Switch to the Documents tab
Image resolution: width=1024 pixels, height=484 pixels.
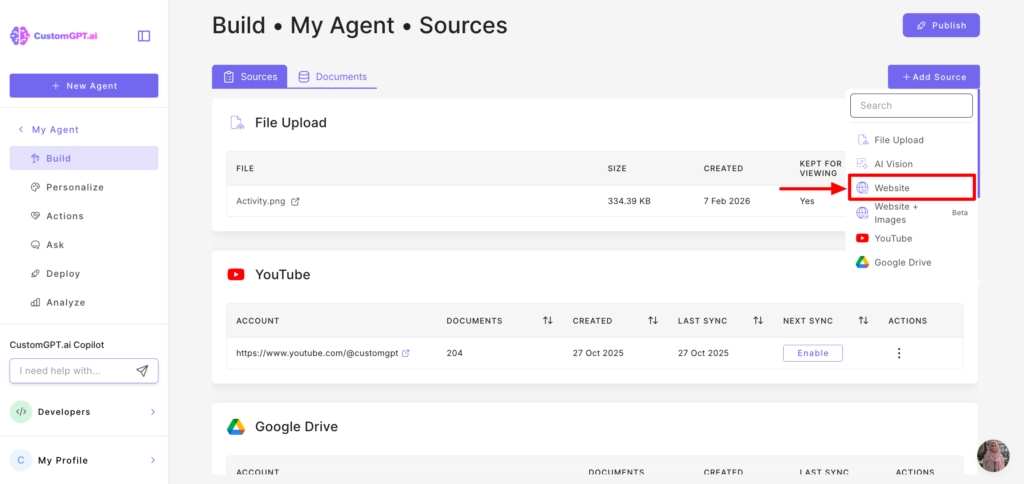pyautogui.click(x=333, y=77)
